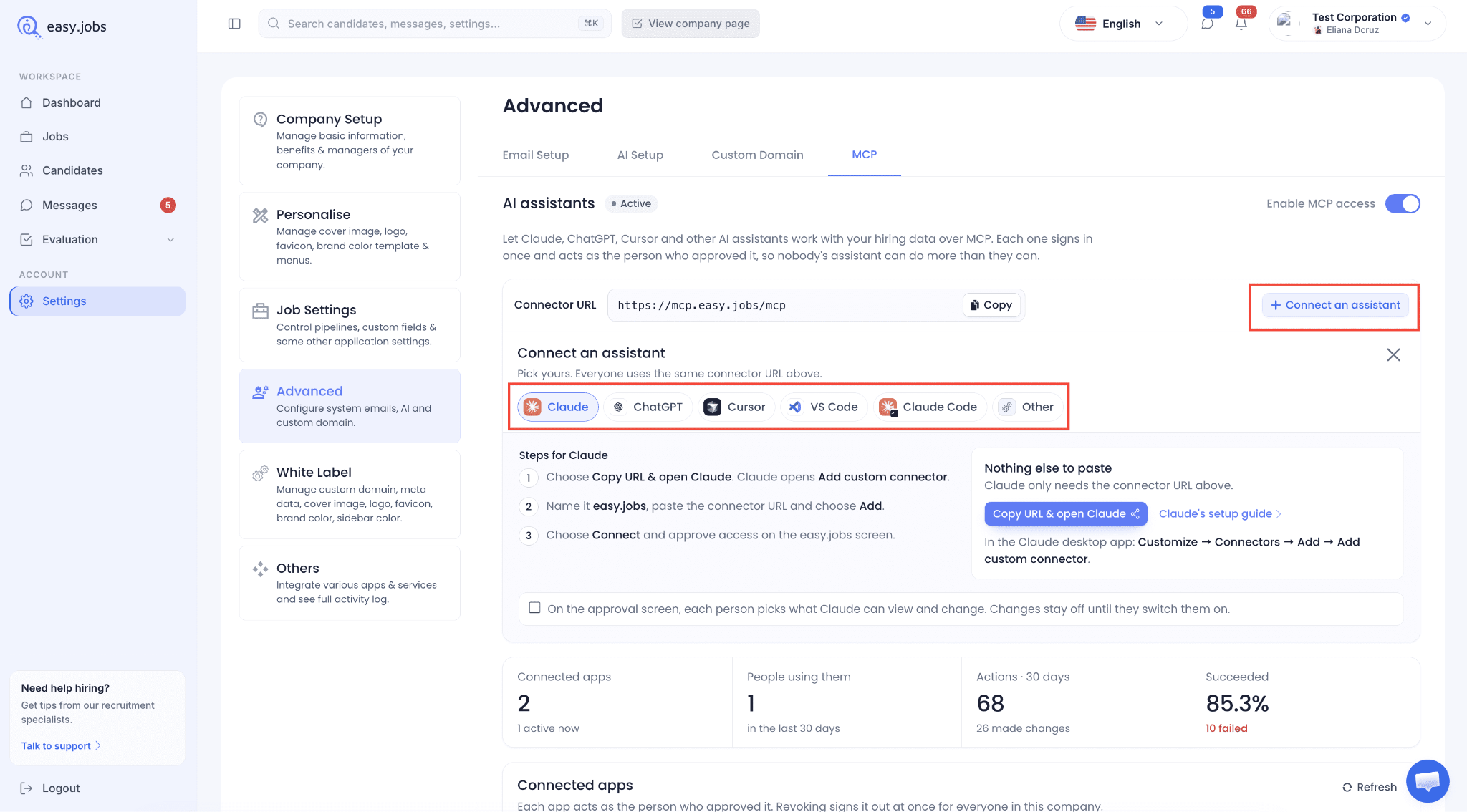Open Claude's setup guide link
Viewport: 1467px width, 812px height.
pos(1219,513)
